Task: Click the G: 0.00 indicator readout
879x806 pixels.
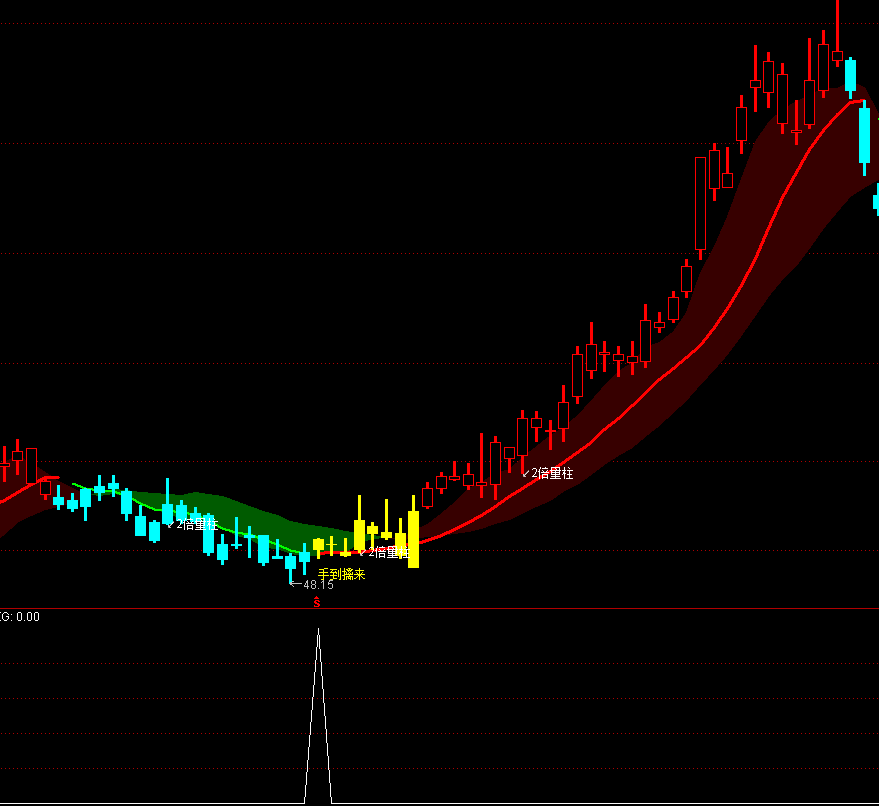Action: click(x=20, y=617)
